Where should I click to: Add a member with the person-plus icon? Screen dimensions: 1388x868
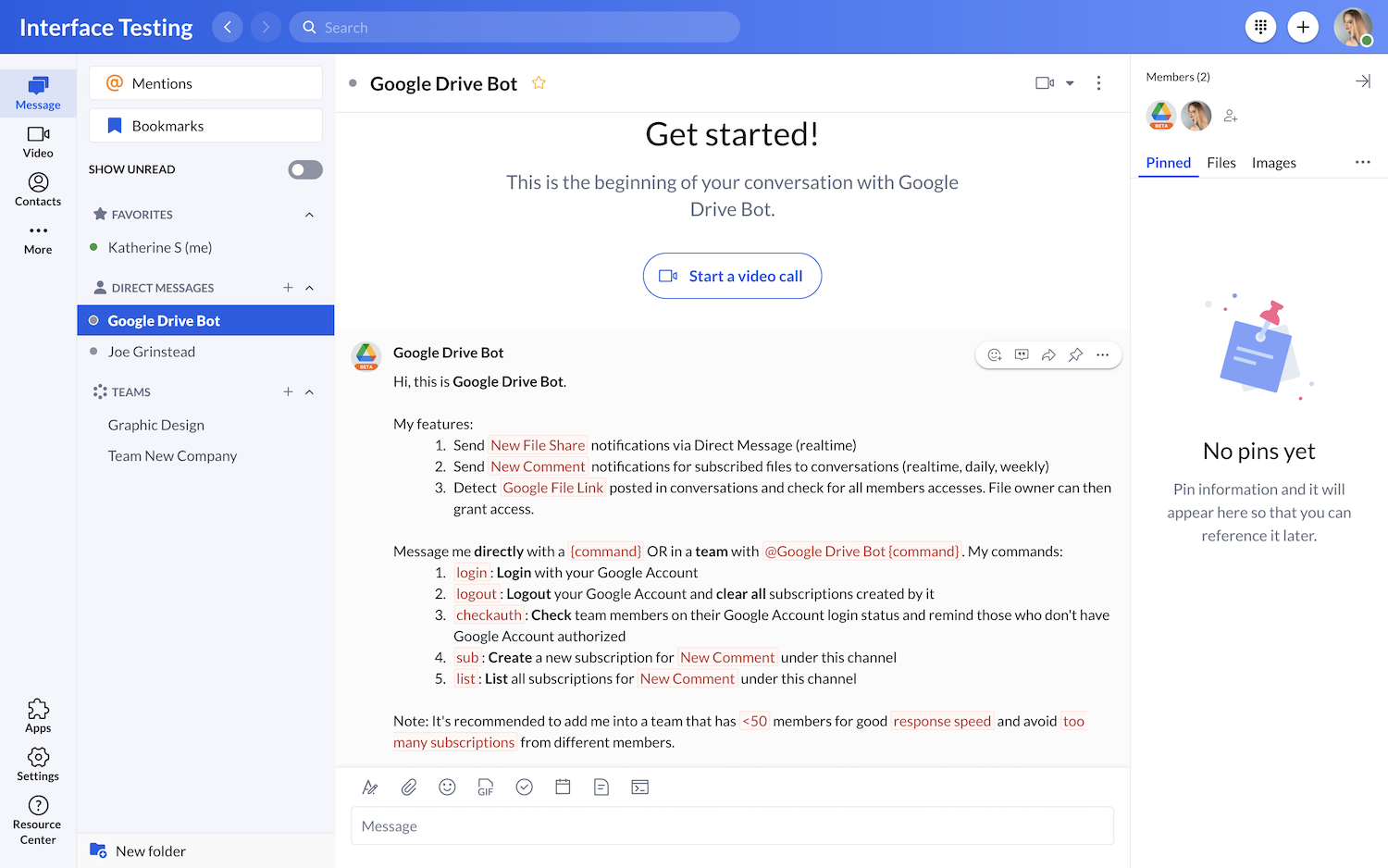[1231, 116]
